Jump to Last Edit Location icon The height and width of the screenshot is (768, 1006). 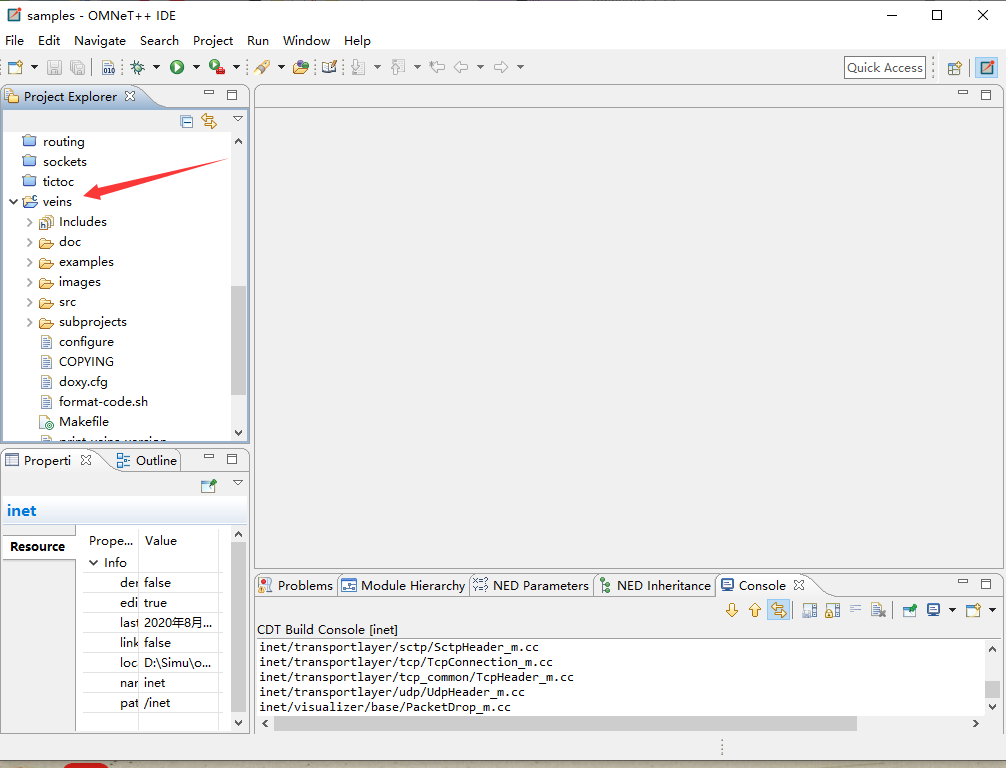[x=438, y=67]
